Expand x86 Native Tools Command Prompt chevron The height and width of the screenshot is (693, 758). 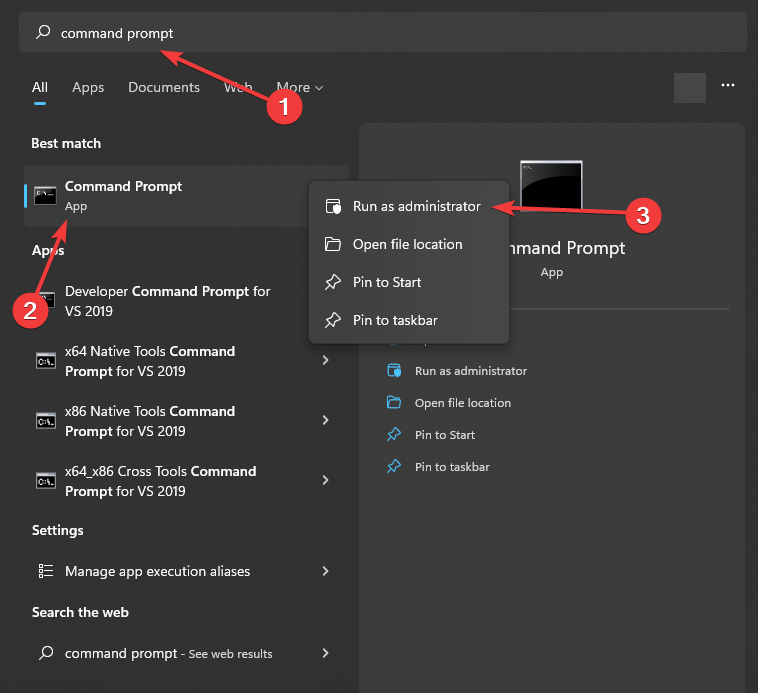(325, 420)
